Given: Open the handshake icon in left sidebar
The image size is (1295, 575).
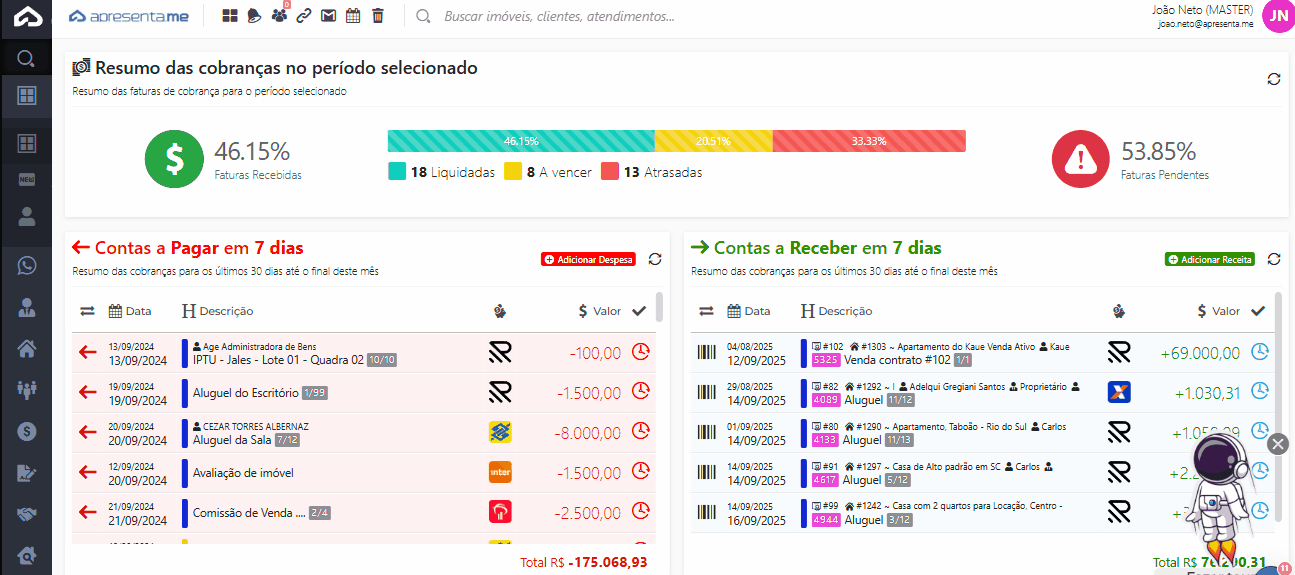Looking at the screenshot, I should [27, 514].
